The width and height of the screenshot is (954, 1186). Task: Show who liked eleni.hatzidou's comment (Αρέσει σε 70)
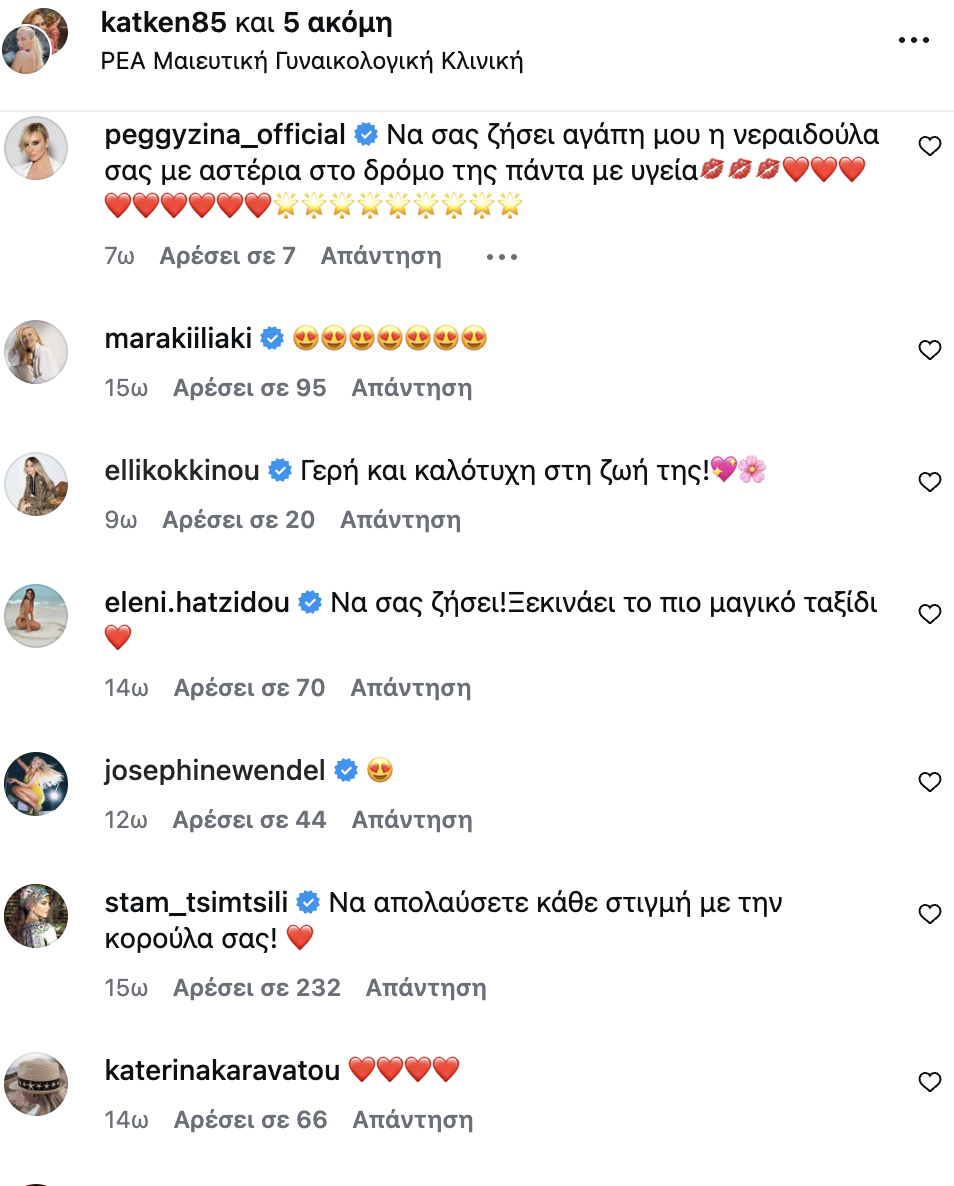tap(249, 688)
